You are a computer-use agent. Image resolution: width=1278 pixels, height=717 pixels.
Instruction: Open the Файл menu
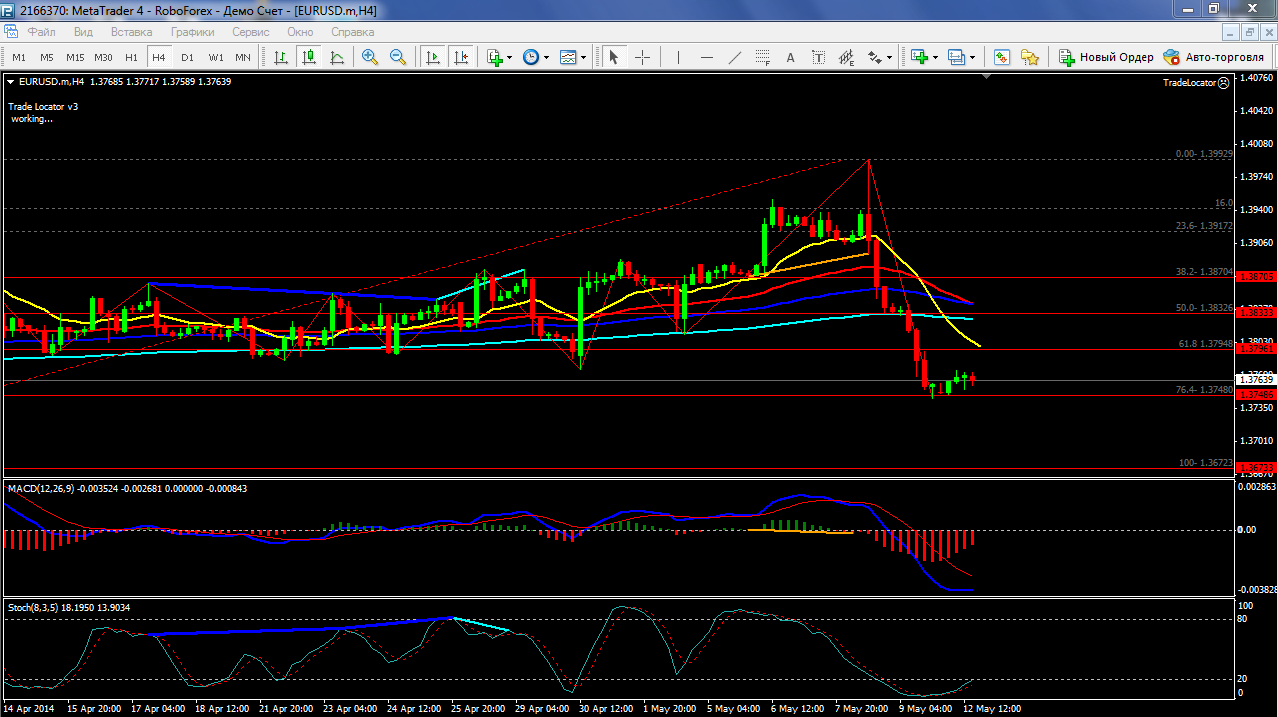(42, 31)
